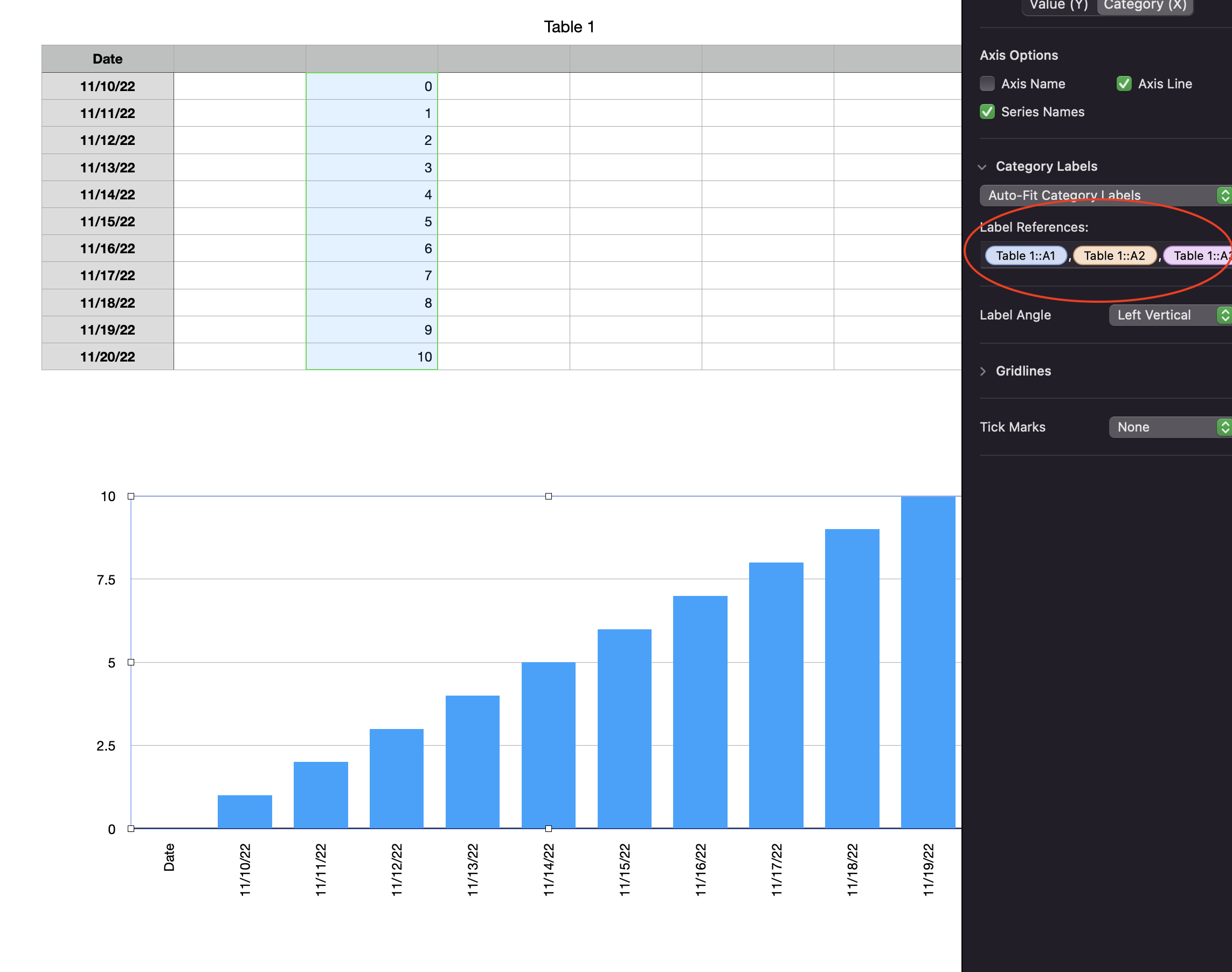The height and width of the screenshot is (972, 1232).
Task: Uncheck the Axis Line checkbox
Action: click(1124, 84)
